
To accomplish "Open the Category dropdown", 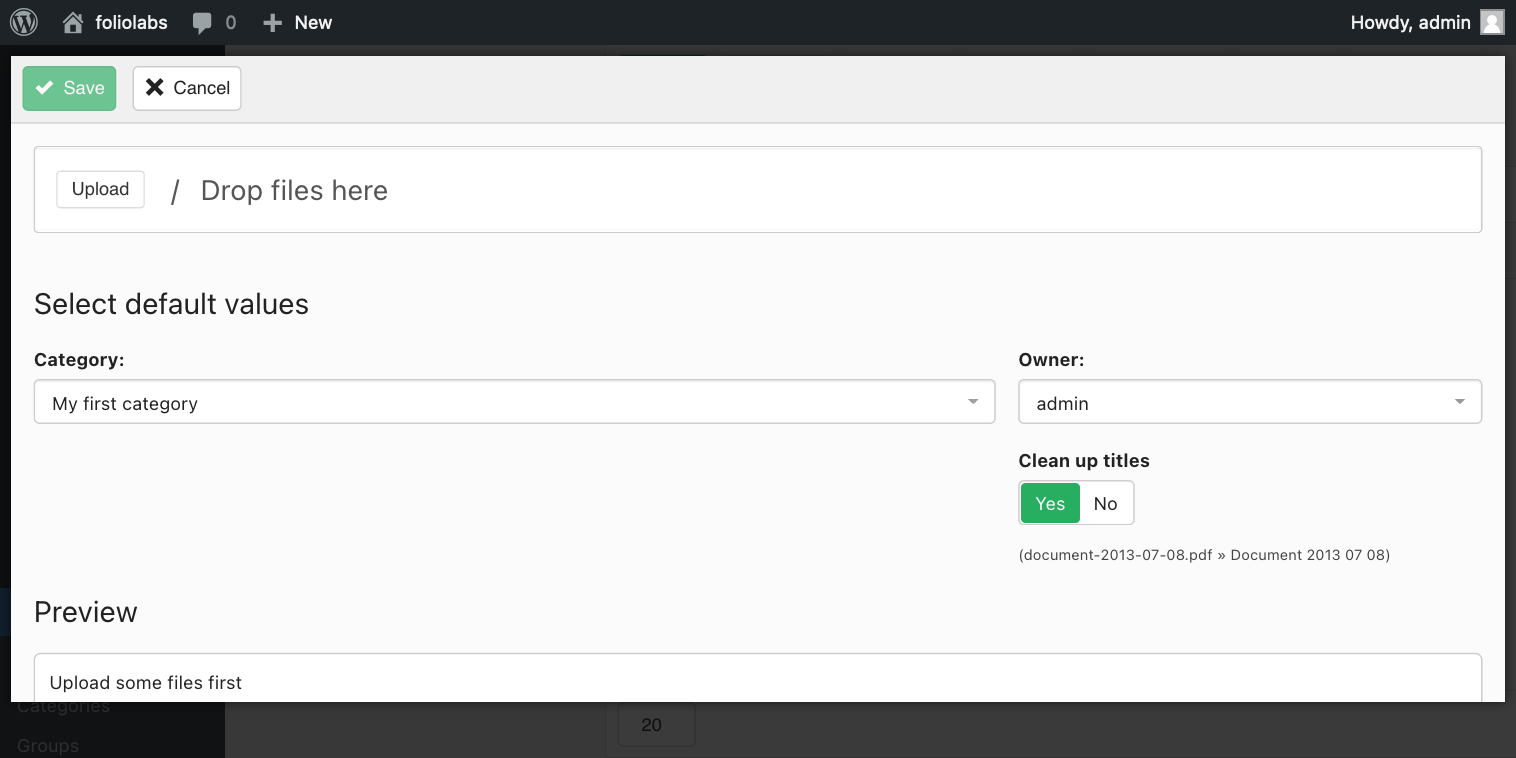I will [x=500, y=402].
